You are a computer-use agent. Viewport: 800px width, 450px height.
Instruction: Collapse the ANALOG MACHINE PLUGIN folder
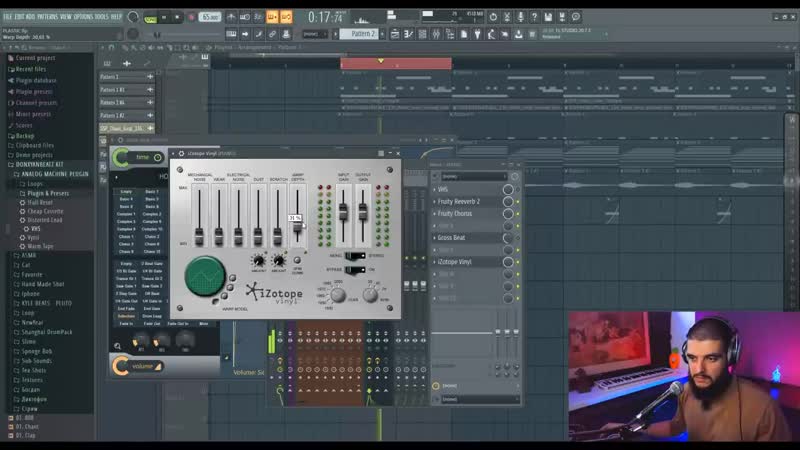[55, 174]
